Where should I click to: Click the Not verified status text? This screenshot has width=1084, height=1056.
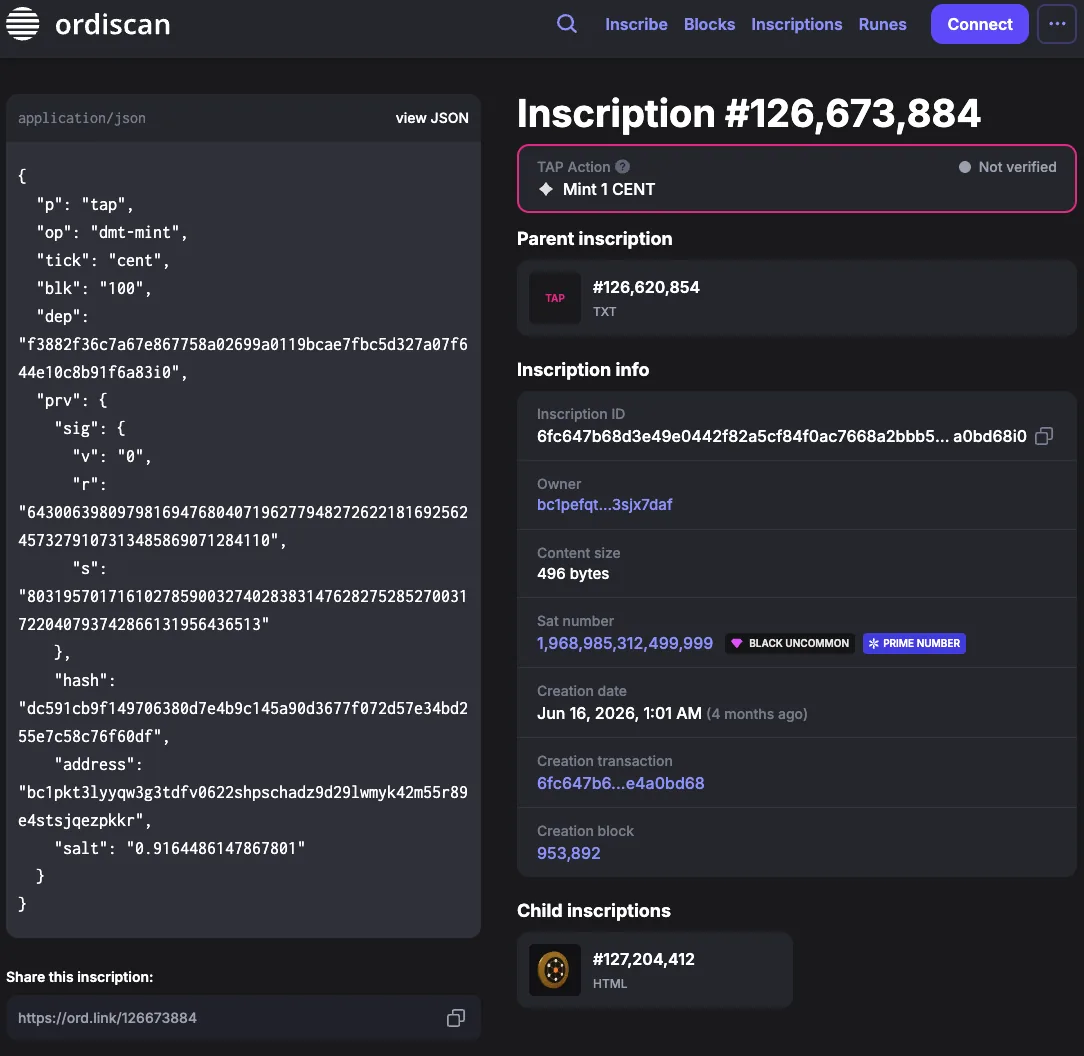[1018, 167]
